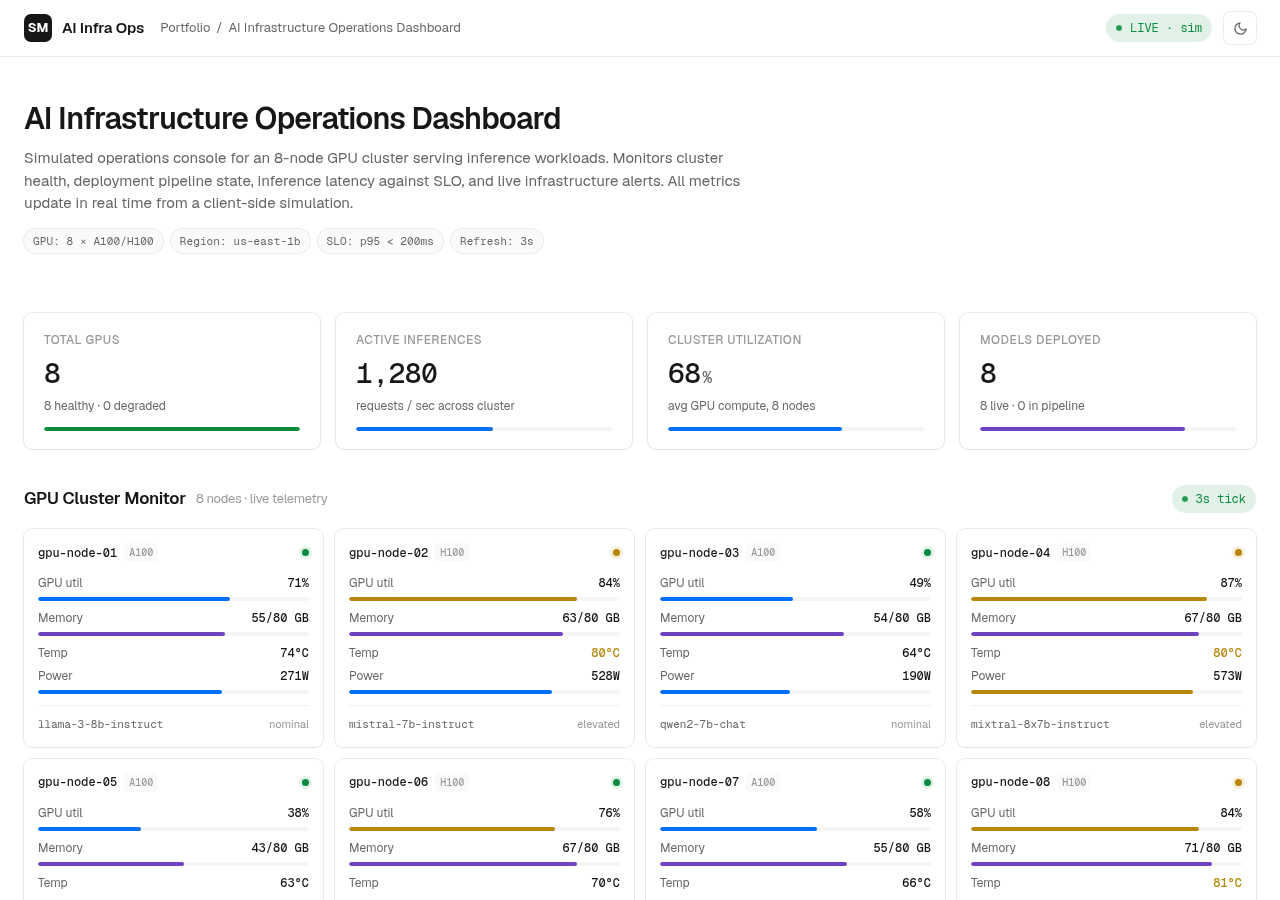This screenshot has width=1280, height=900.
Task: Click mistral-7b-instruct model name
Action: 411,724
